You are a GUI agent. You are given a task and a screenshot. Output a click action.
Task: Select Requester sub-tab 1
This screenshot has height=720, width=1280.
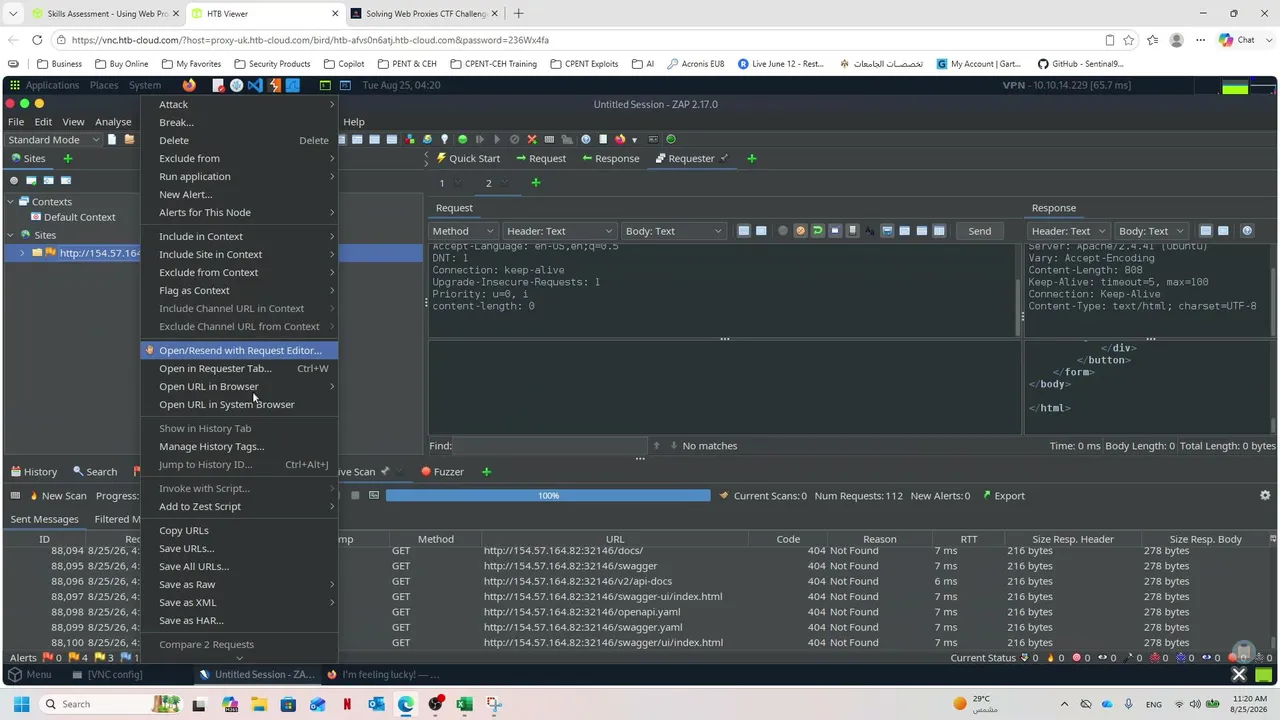point(442,183)
